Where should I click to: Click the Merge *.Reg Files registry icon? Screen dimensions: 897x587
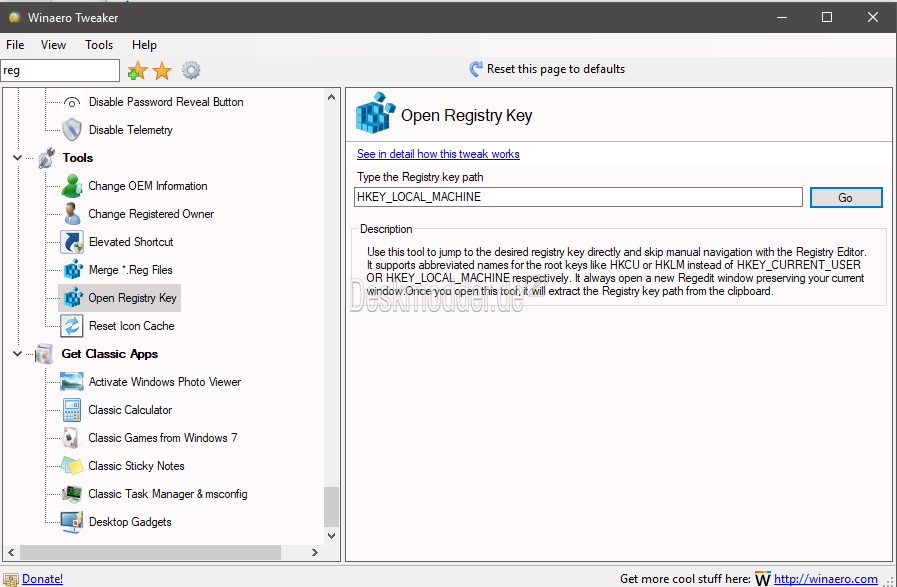click(x=73, y=269)
